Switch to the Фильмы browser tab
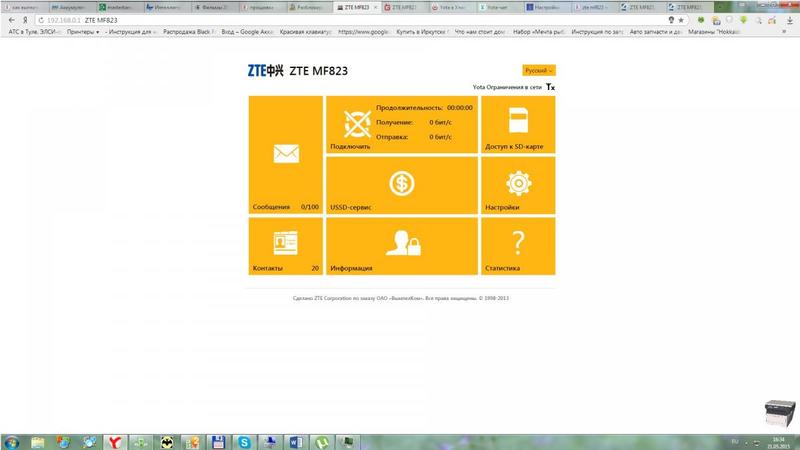The height and width of the screenshot is (450, 800). 213,7
